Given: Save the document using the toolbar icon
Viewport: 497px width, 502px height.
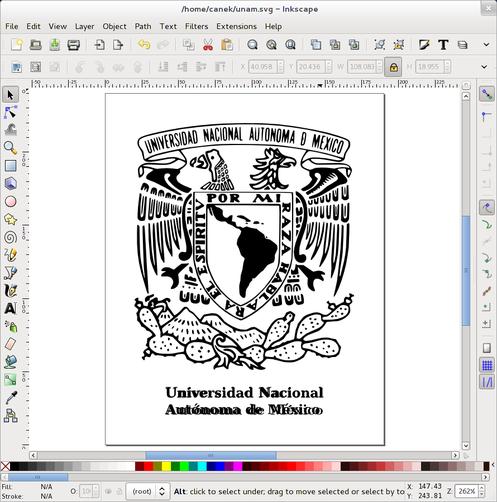Looking at the screenshot, I should click(55, 44).
